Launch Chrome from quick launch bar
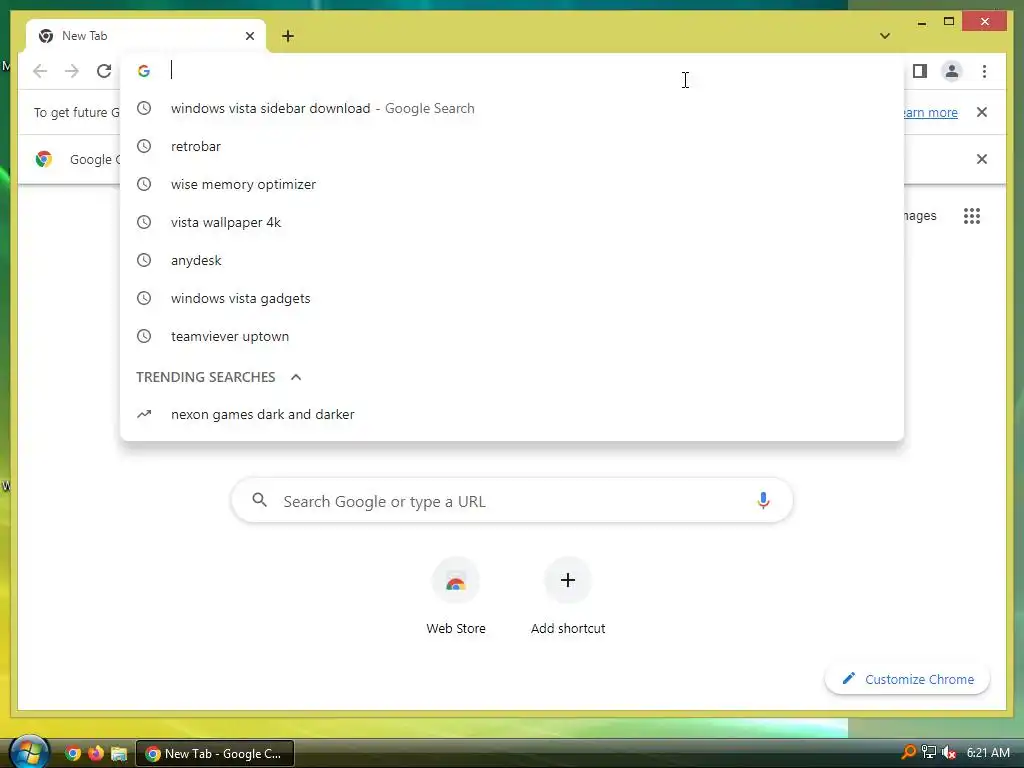1024x768 pixels. click(x=73, y=754)
